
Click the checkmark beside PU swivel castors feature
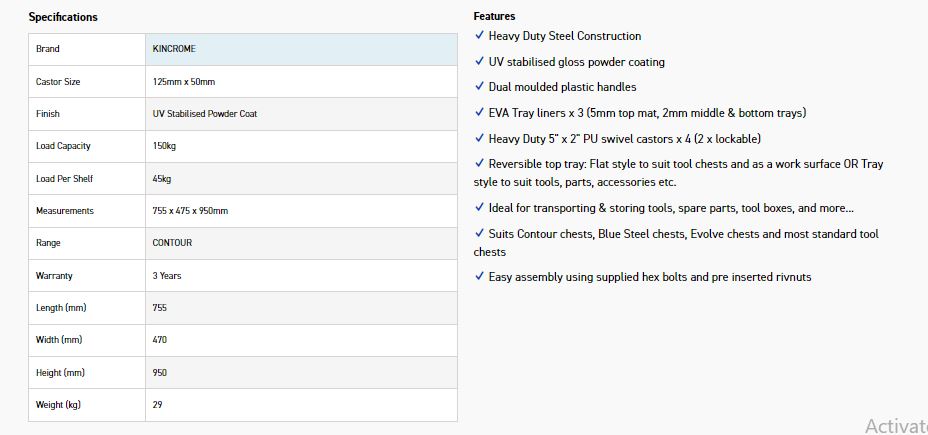480,139
